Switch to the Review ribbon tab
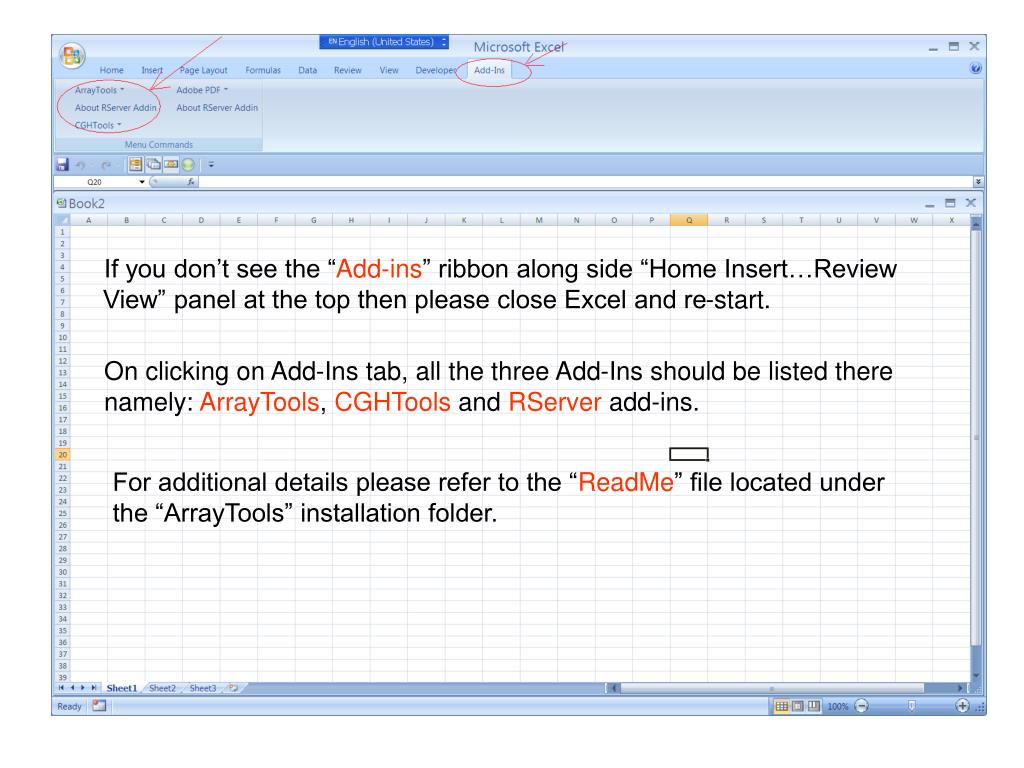Viewport: 1024px width, 768px height. [347, 70]
